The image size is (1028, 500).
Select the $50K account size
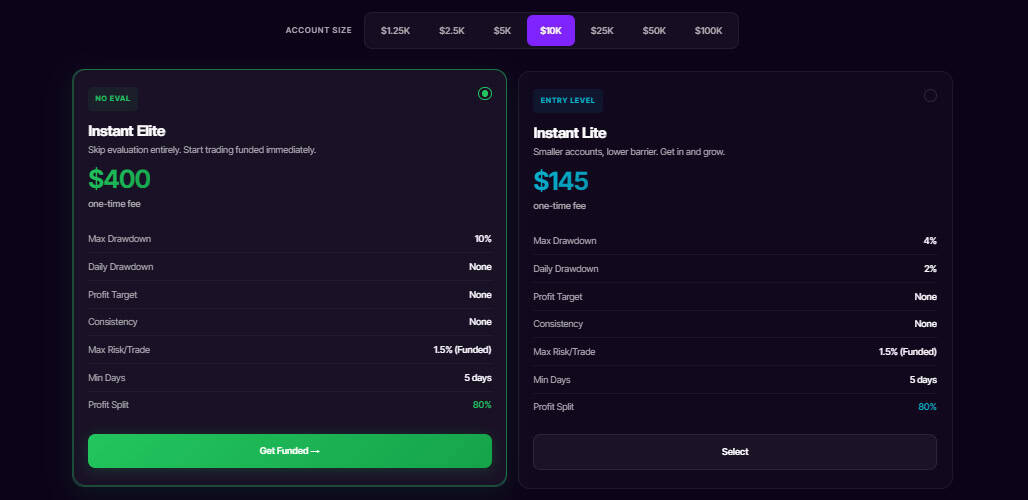(x=654, y=30)
